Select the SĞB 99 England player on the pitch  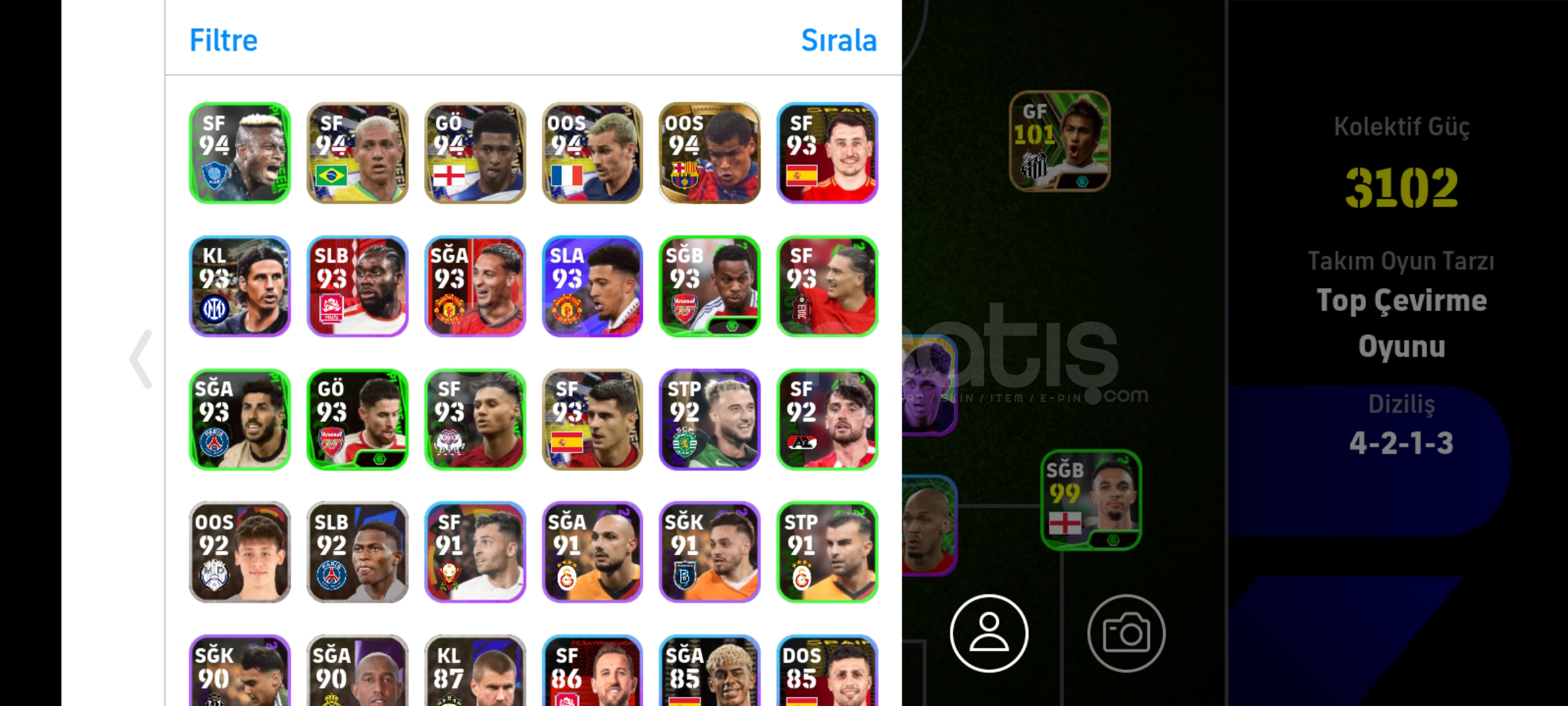[1090, 499]
